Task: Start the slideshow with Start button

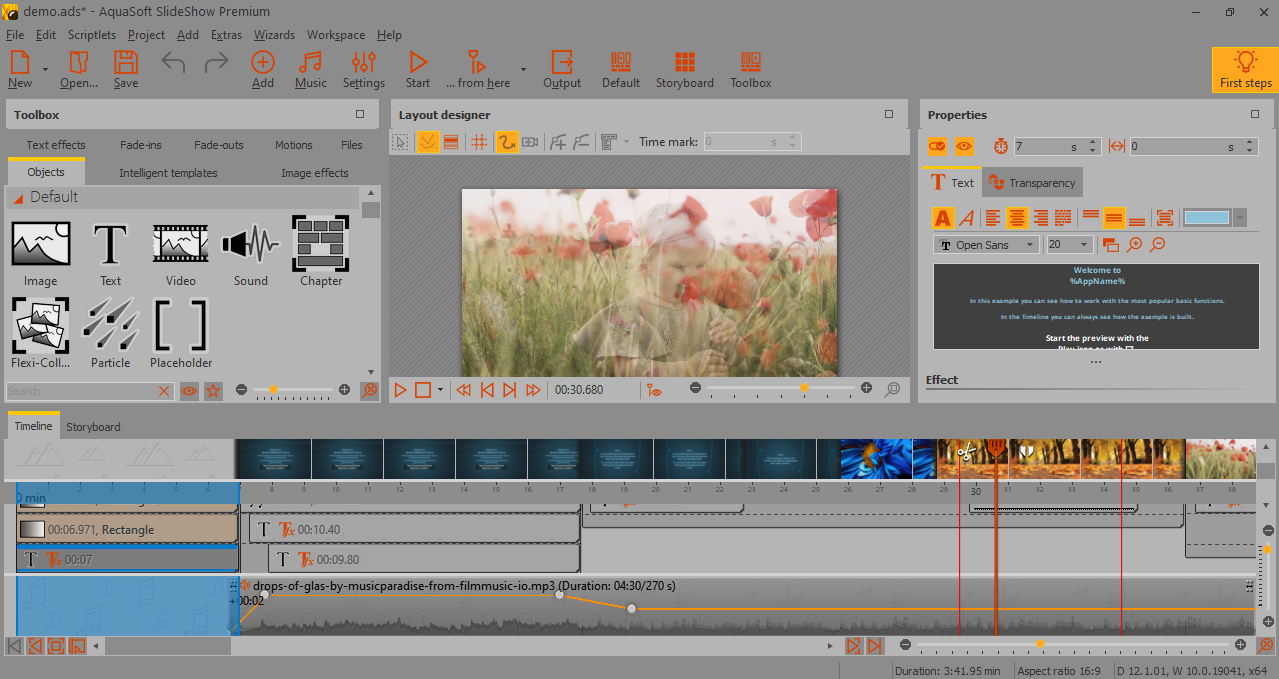Action: (418, 69)
